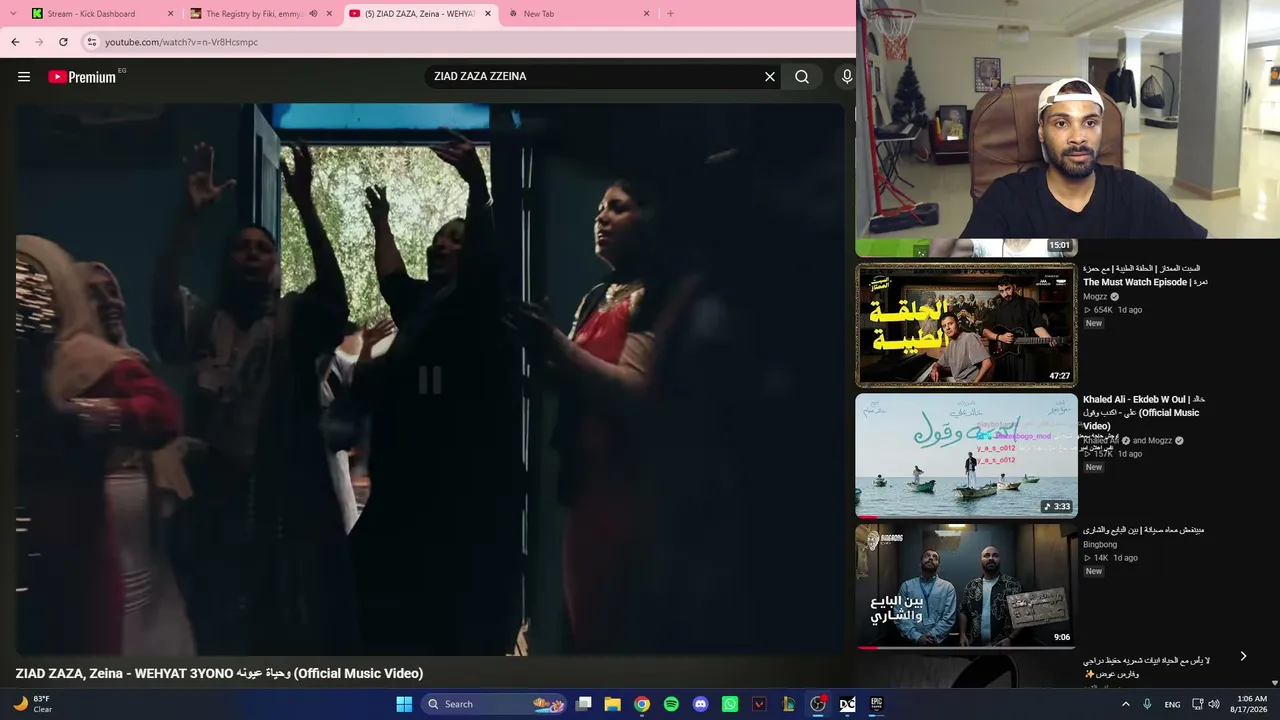The width and height of the screenshot is (1280, 720).
Task: Open the tab search dropdown arrow
Action: click(x=13, y=14)
